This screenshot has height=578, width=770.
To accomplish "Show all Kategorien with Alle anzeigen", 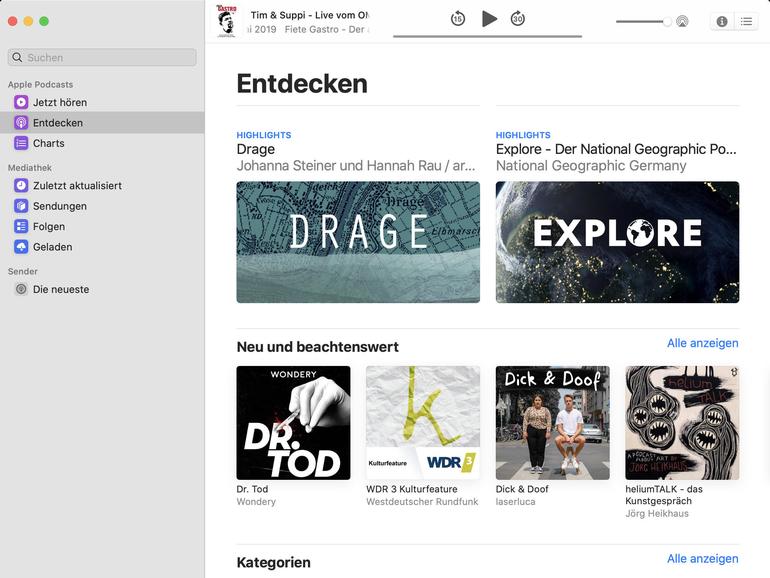I will [x=702, y=559].
